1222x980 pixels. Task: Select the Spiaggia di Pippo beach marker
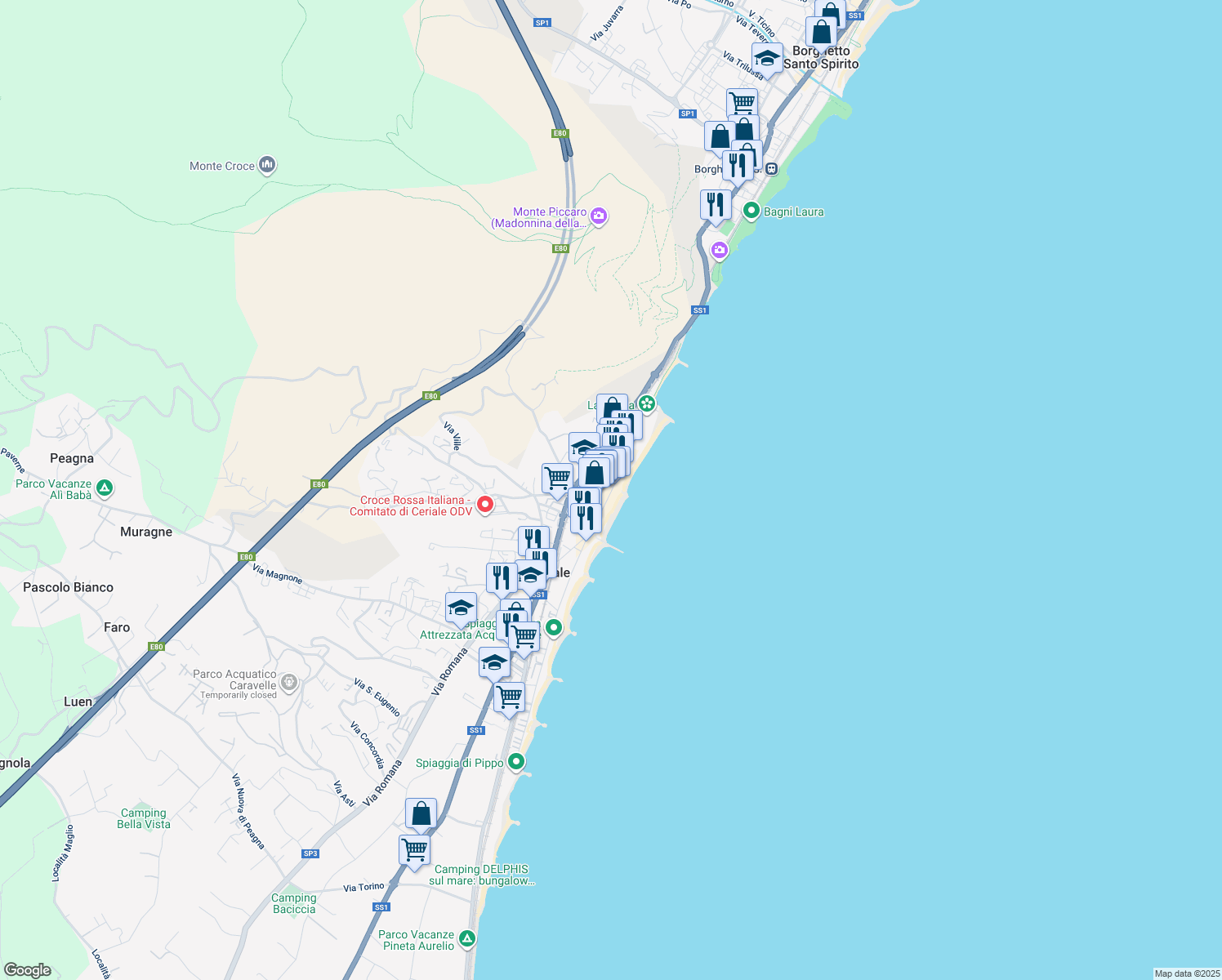515,763
